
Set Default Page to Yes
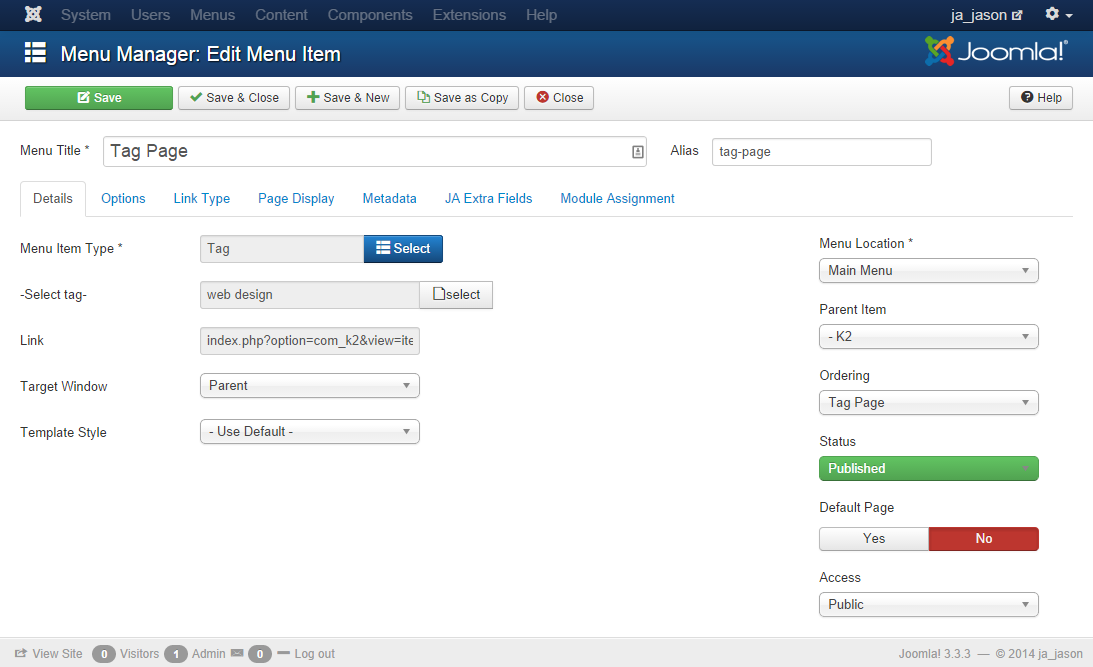click(874, 539)
